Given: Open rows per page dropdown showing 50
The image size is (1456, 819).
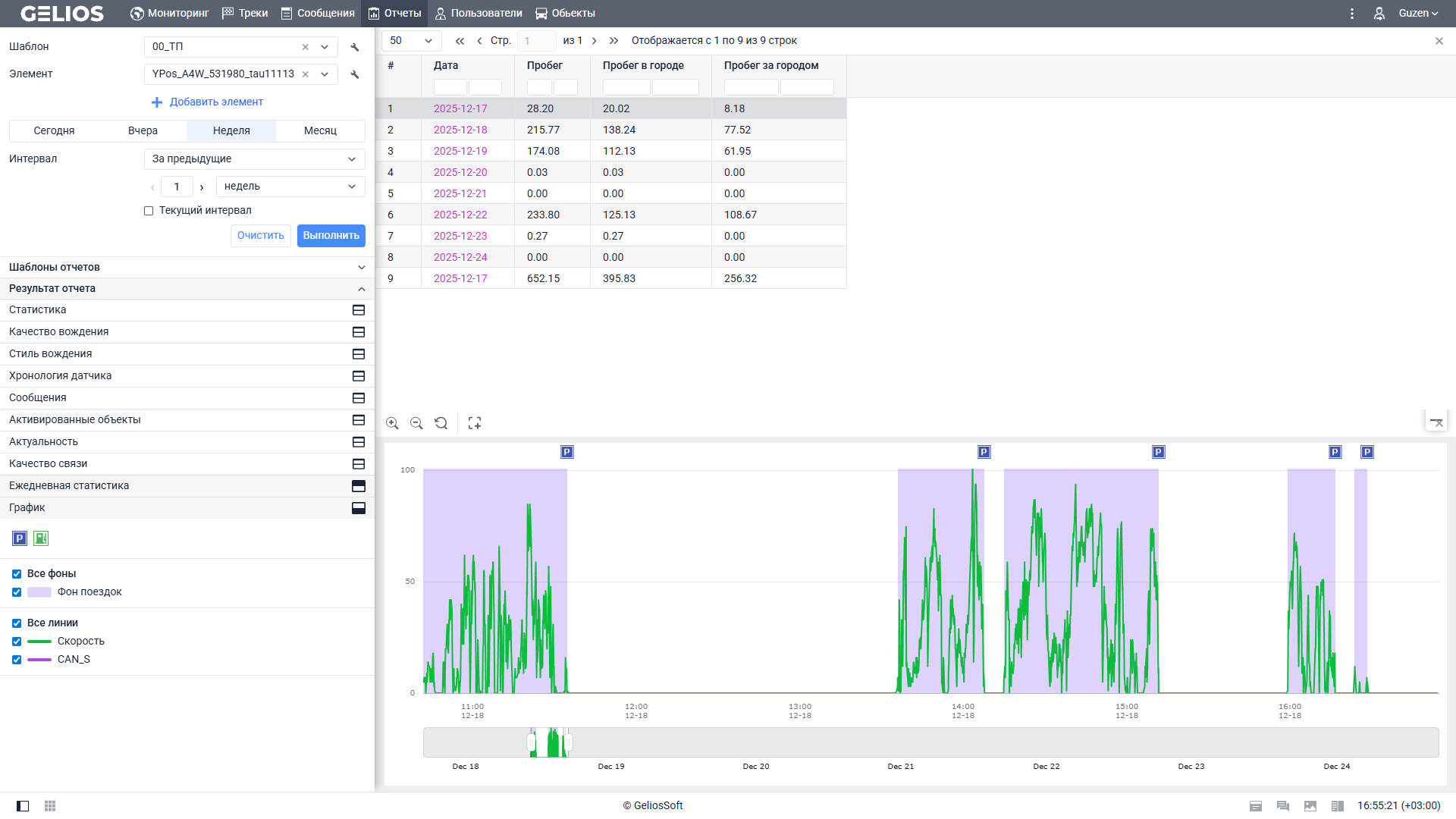Looking at the screenshot, I should pyautogui.click(x=411, y=41).
